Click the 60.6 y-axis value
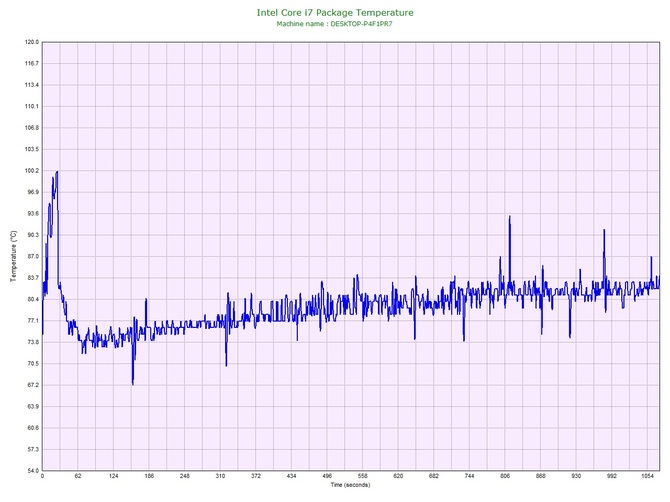This screenshot has width=670, height=502. (x=32, y=428)
